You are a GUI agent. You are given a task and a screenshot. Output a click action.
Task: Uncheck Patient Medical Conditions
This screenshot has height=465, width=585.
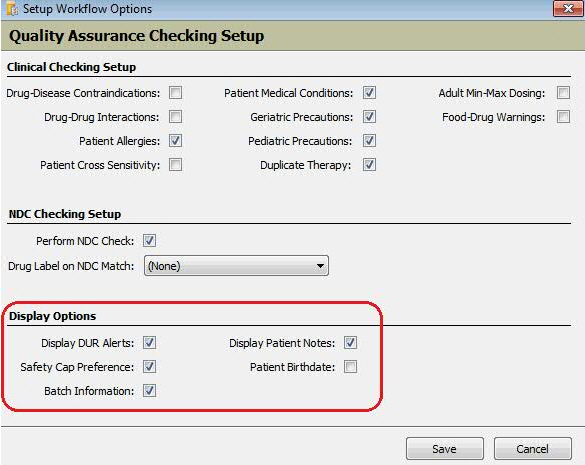coord(369,93)
